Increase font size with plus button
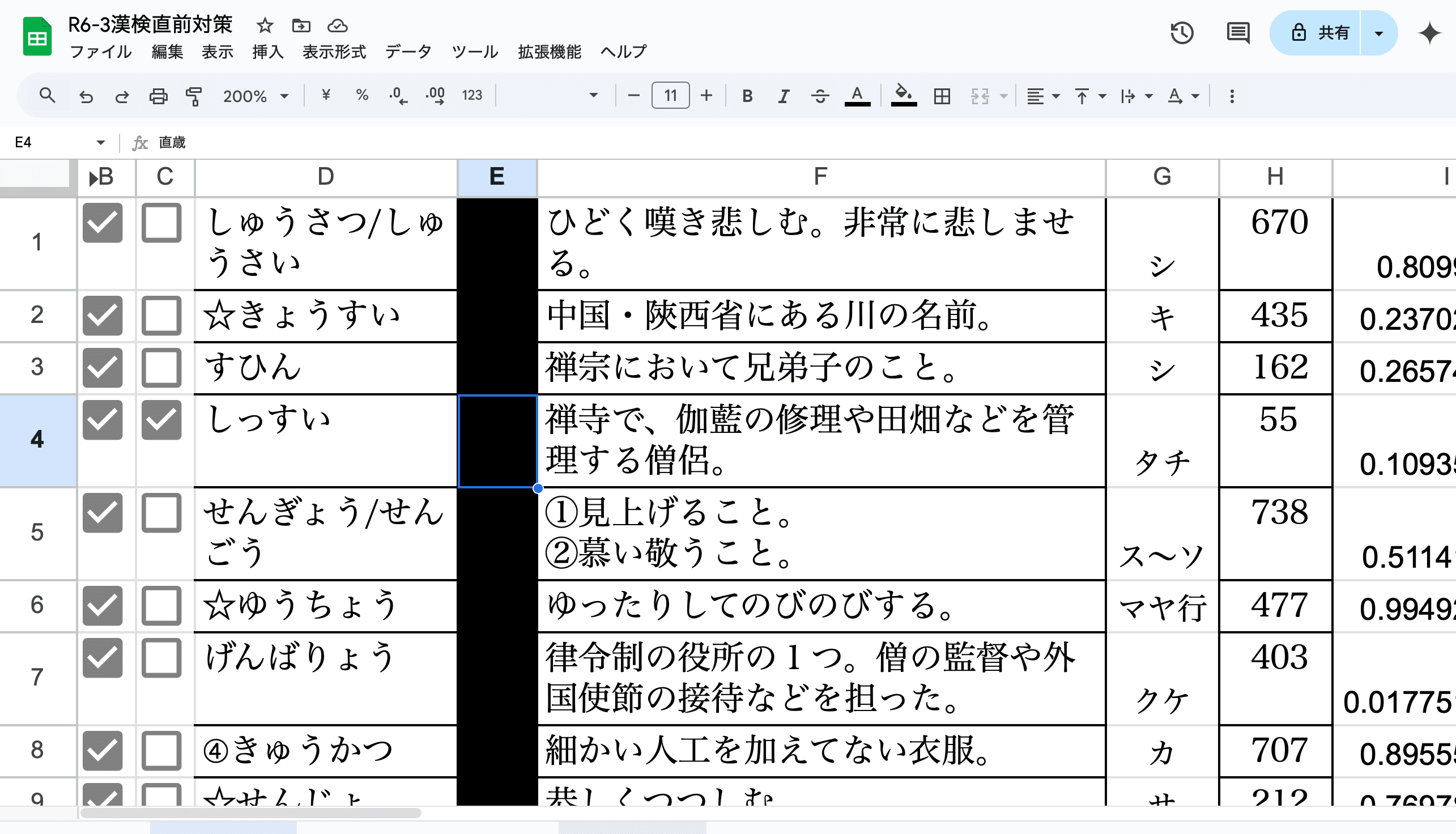1456x834 pixels. (x=706, y=96)
